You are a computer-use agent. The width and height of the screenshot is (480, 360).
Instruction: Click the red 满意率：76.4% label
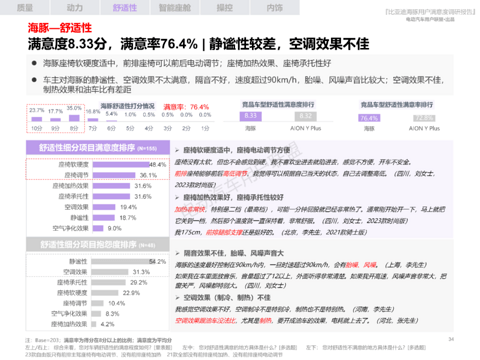tap(186, 107)
